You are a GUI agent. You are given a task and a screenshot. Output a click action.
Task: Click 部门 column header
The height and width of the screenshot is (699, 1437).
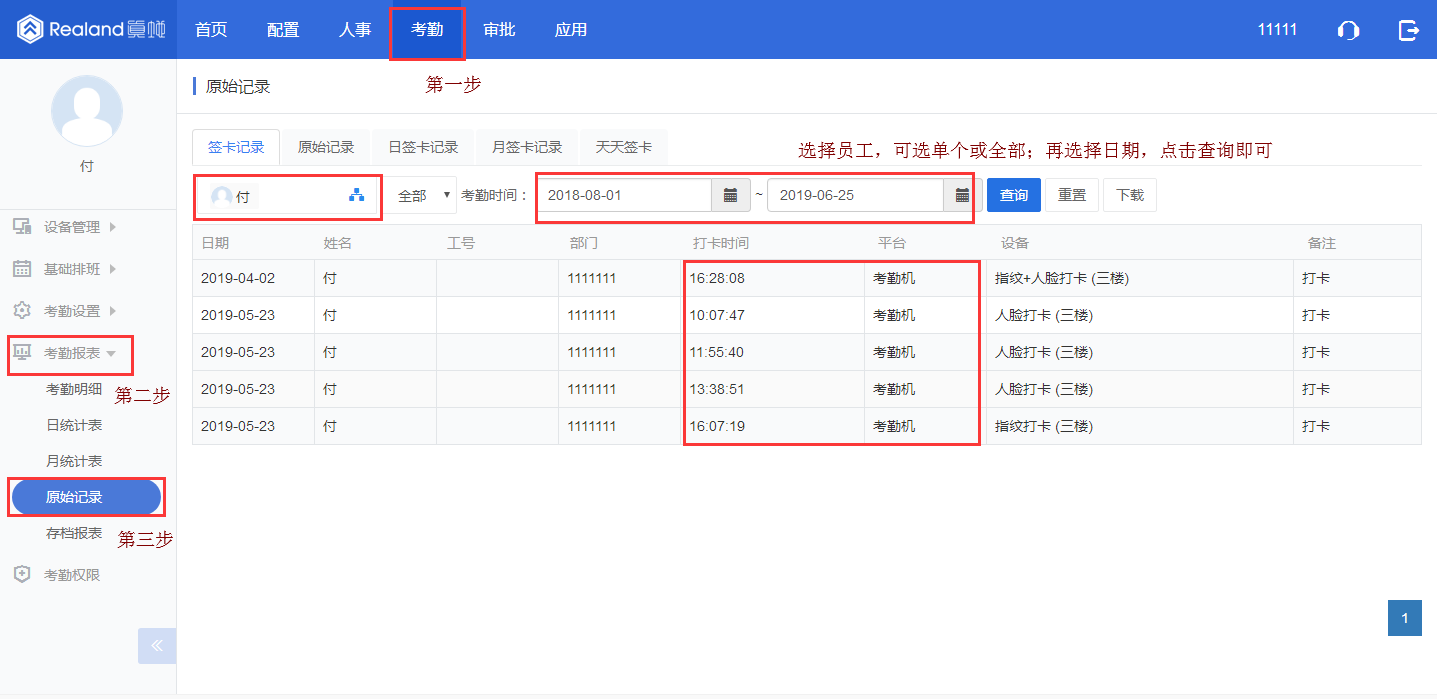(584, 243)
